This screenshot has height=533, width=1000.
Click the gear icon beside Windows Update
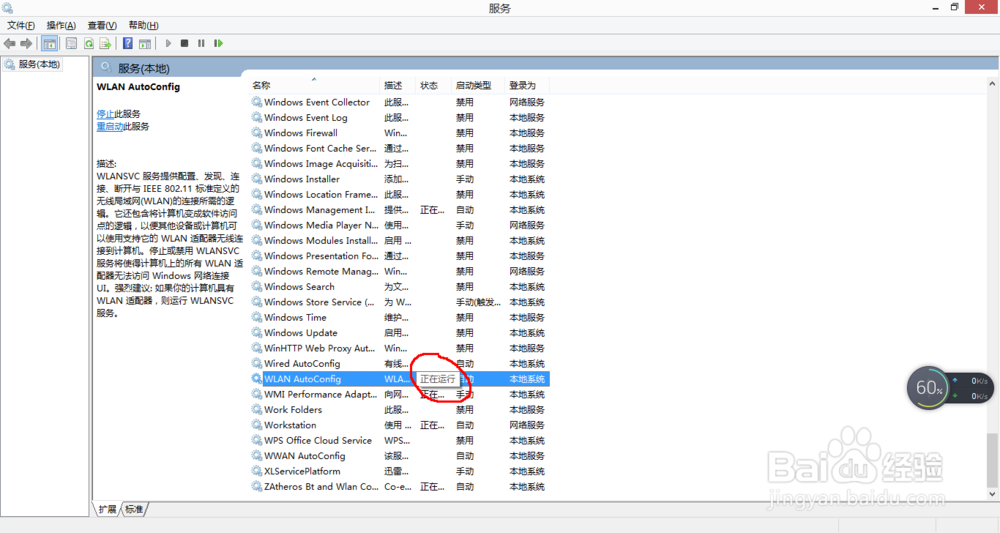pos(256,333)
